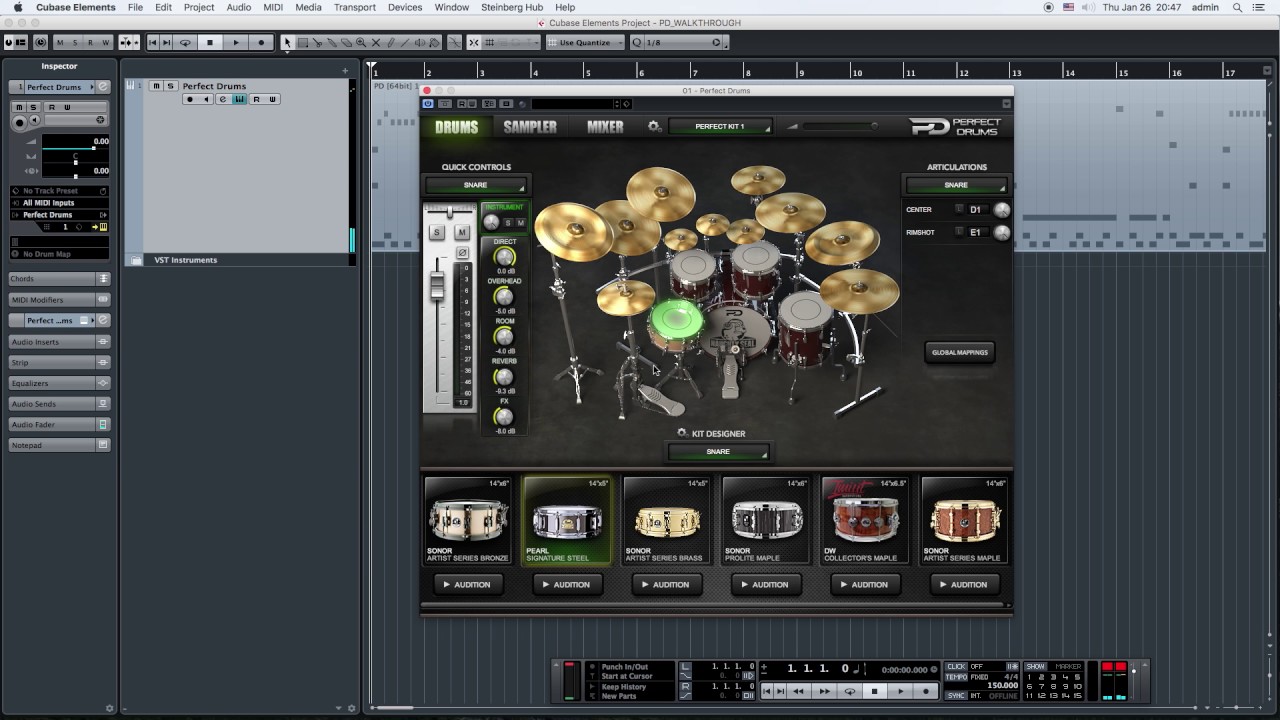Add a track with plus button

point(345,70)
